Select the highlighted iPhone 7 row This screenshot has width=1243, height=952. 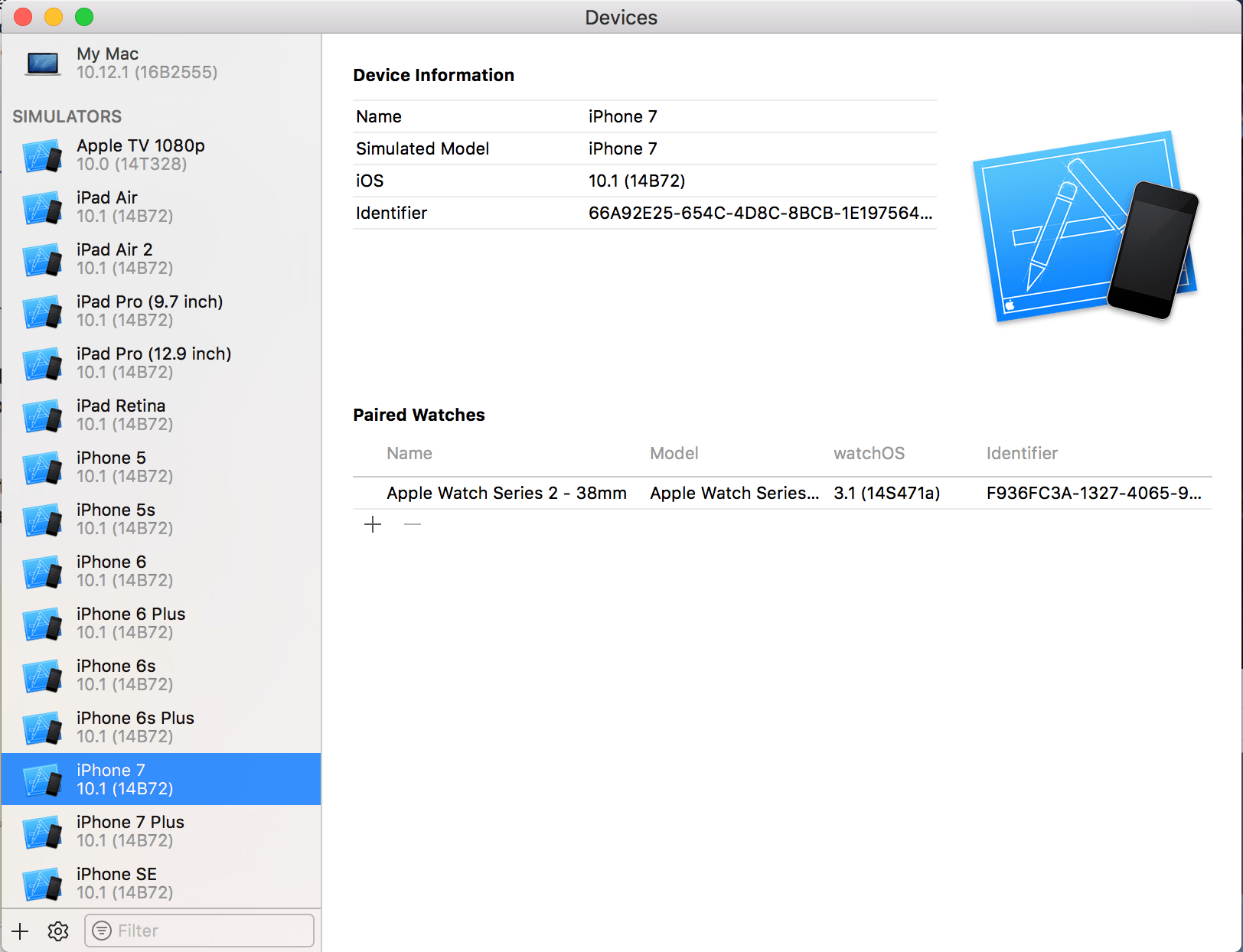161,780
